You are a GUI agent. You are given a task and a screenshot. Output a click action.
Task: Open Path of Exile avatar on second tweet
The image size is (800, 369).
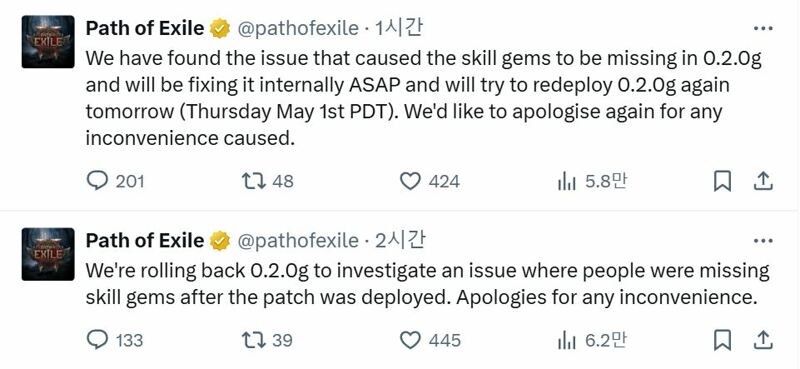tap(48, 254)
